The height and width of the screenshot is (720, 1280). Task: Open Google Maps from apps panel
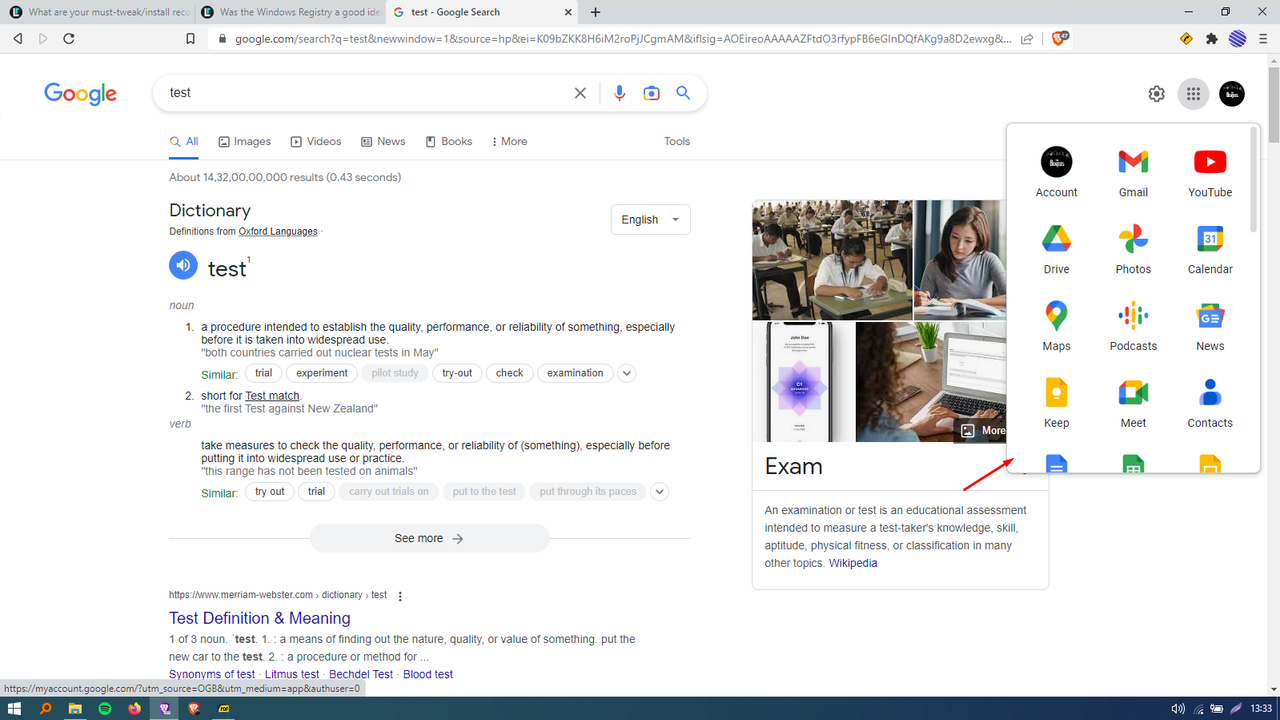coord(1056,327)
